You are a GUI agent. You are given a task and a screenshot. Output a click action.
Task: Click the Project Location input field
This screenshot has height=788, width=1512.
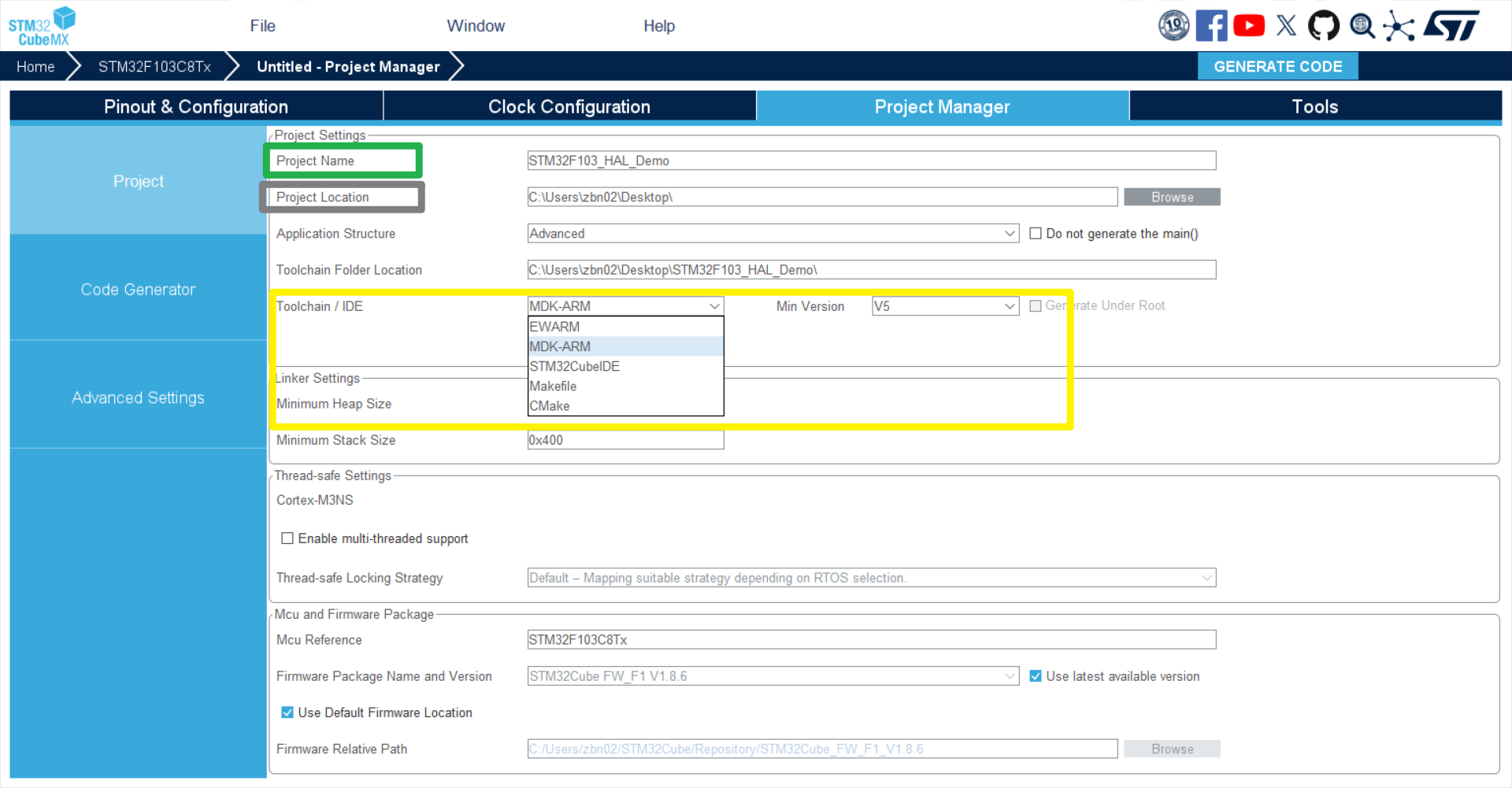[822, 197]
